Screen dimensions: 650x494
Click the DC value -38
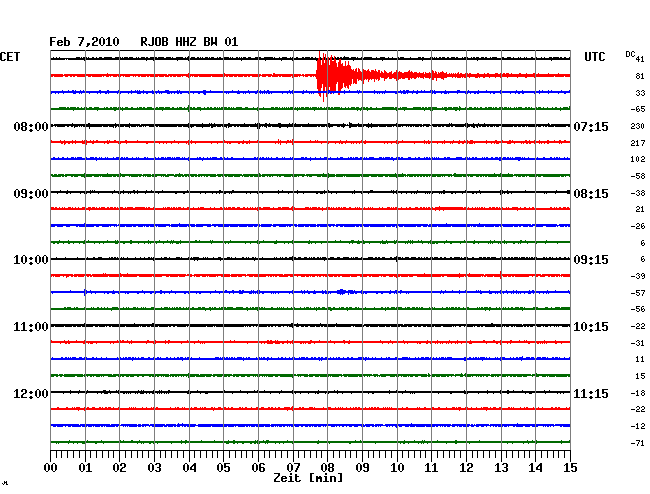(x=638, y=193)
